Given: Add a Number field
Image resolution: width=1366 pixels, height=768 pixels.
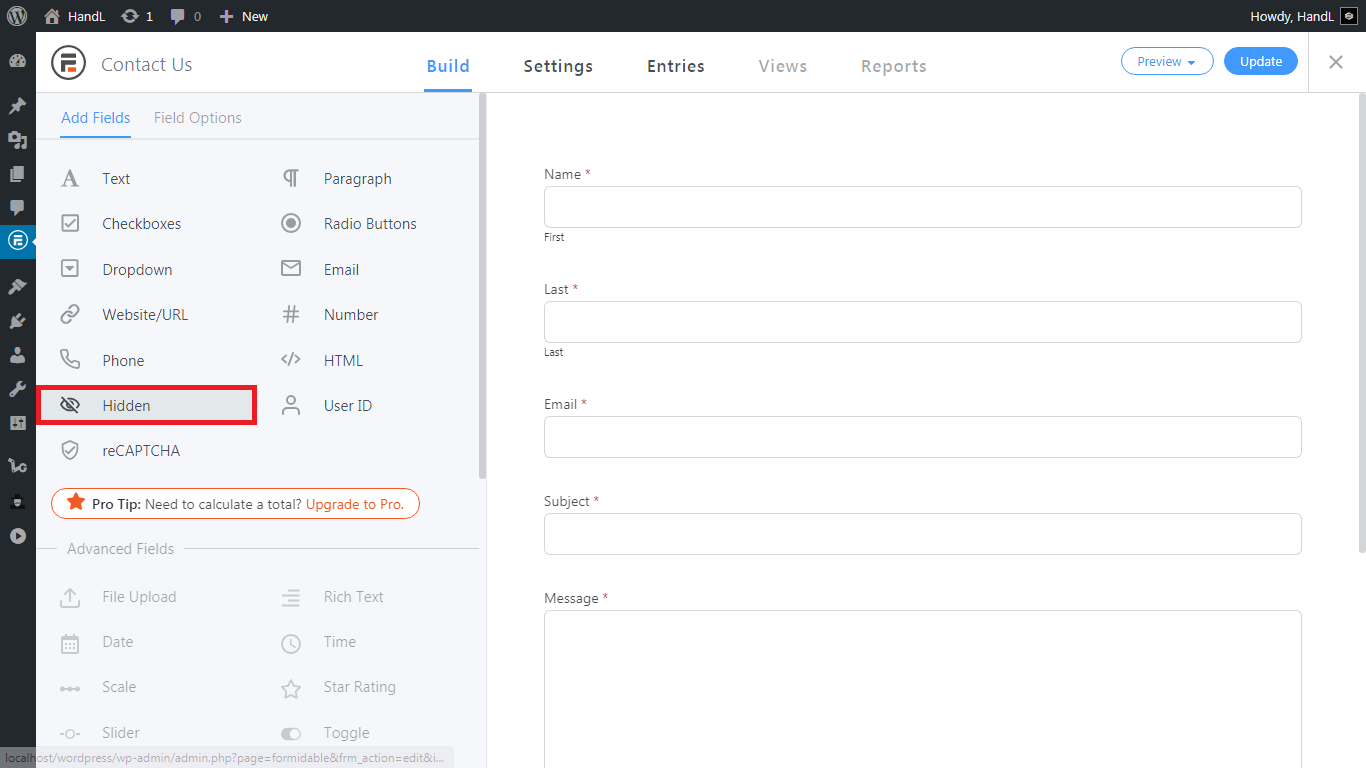Looking at the screenshot, I should tap(350, 315).
